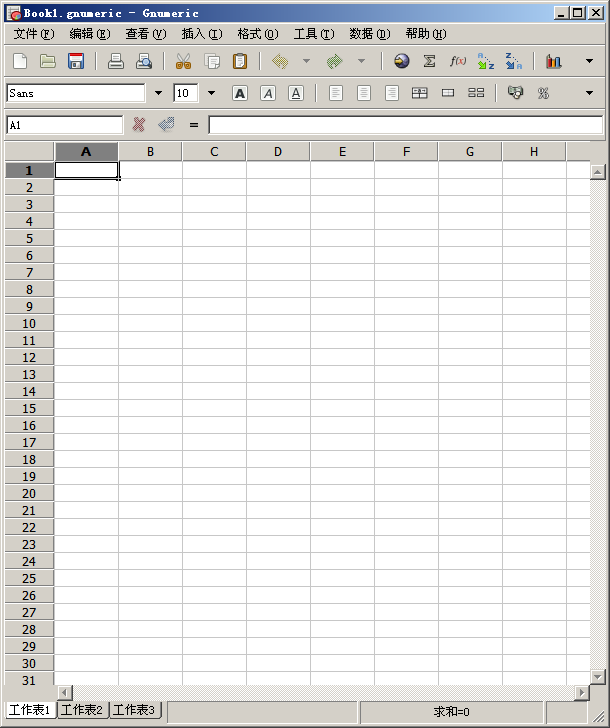Image resolution: width=610 pixels, height=728 pixels.
Task: Show more standard toolbar items via overflow arrow
Action: 589,61
